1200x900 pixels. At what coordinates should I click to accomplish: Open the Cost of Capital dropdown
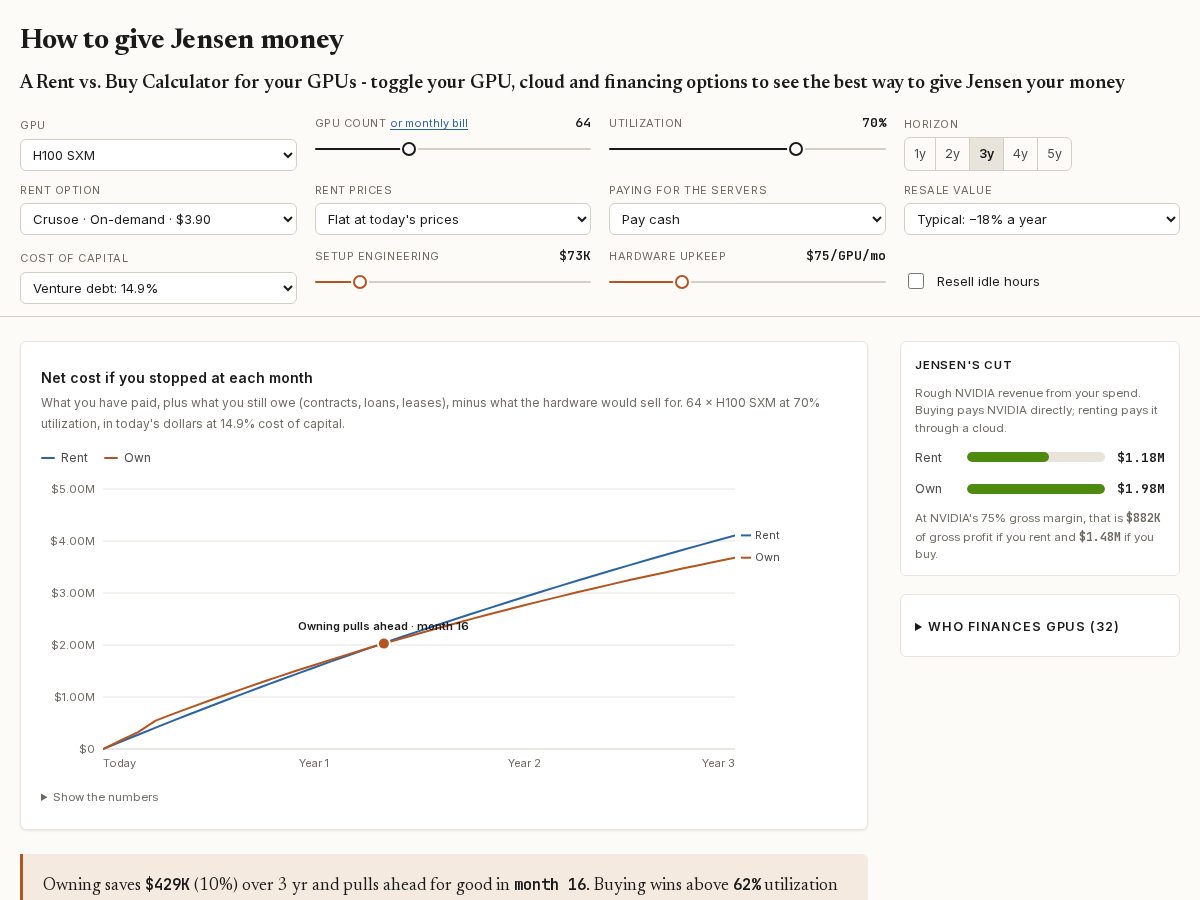[158, 288]
